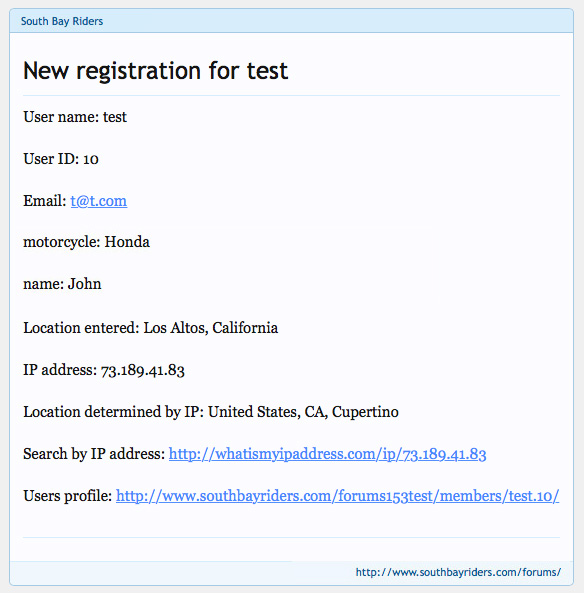Screen dimensions: 584x593
Task: Click the 'User ID: 10' line
Action: point(61,159)
